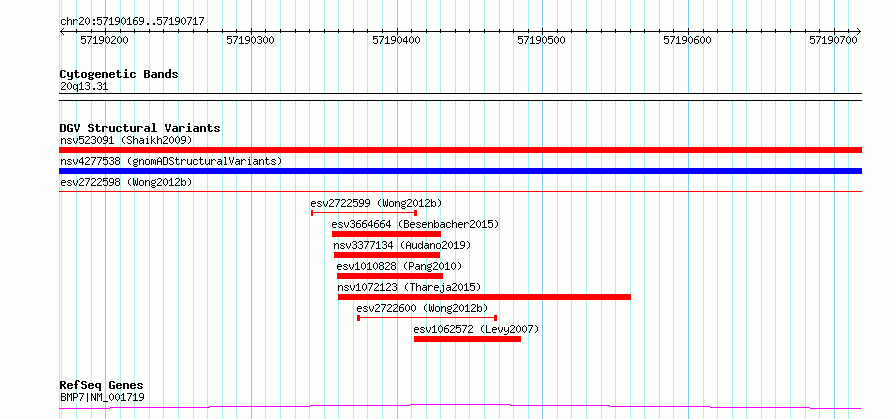The image size is (890, 419).
Task: Click the 57190500 ruler position
Action: coord(542,40)
